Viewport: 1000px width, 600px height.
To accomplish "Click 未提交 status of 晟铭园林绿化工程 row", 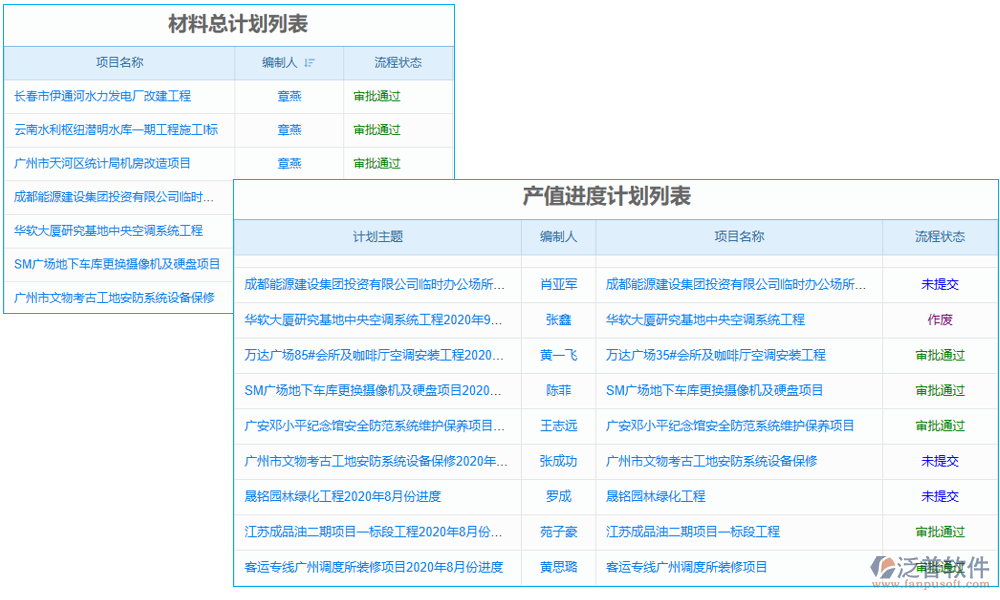I will click(939, 496).
